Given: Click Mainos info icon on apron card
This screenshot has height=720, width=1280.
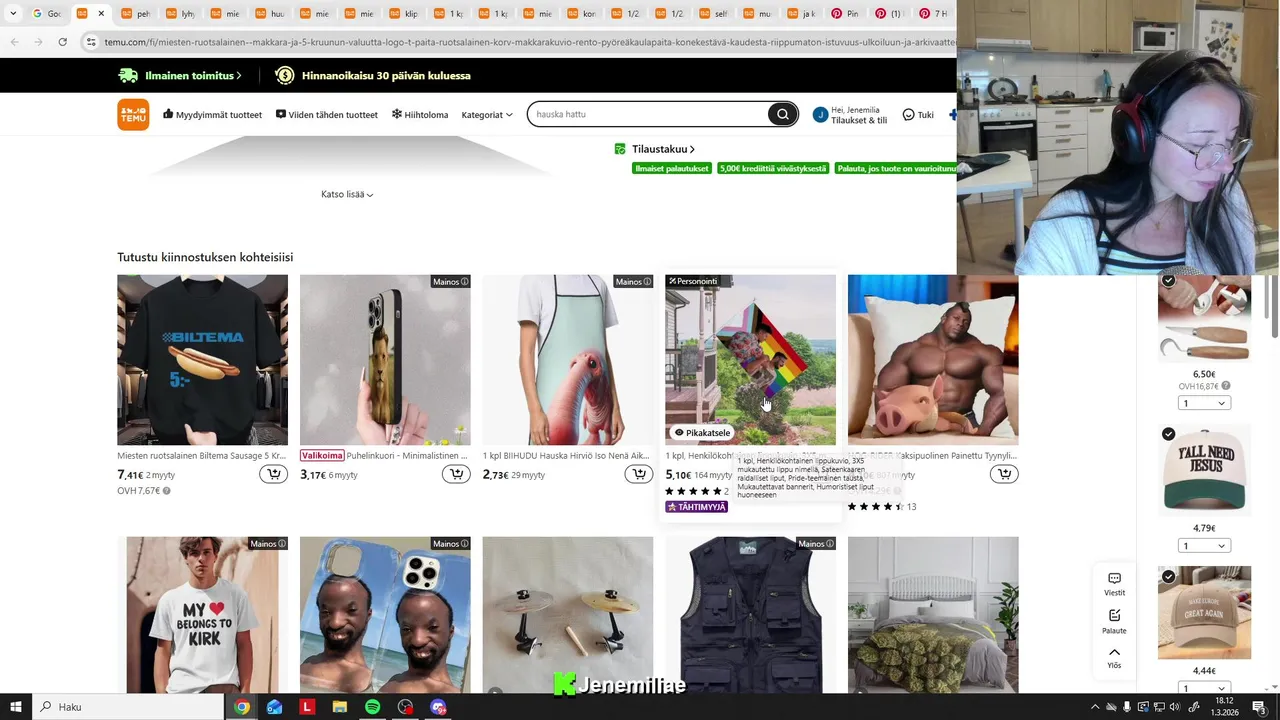Looking at the screenshot, I should tap(647, 282).
